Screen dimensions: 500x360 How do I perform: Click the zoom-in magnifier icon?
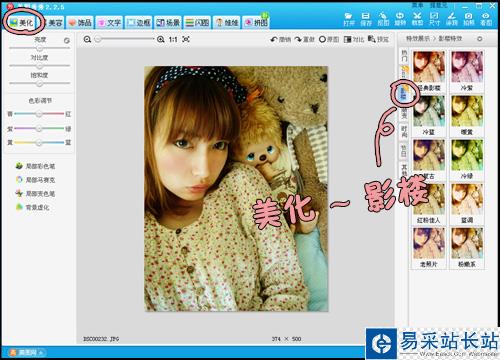coord(161,39)
